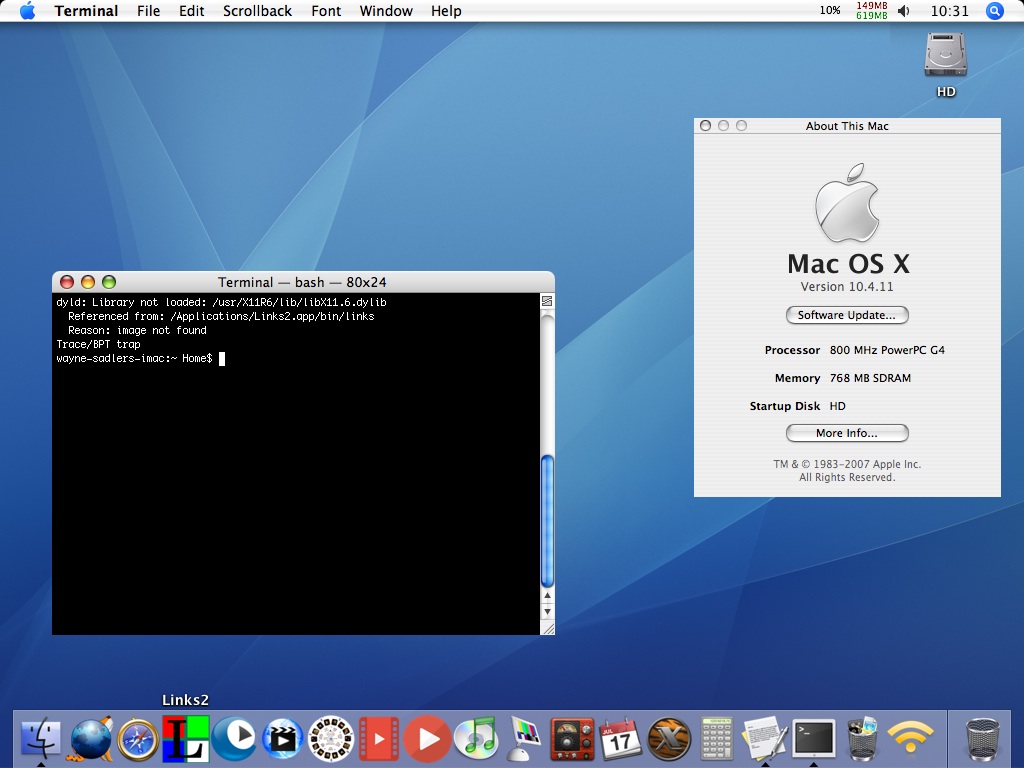The width and height of the screenshot is (1024, 768).
Task: Open the Font menu
Action: click(x=326, y=11)
